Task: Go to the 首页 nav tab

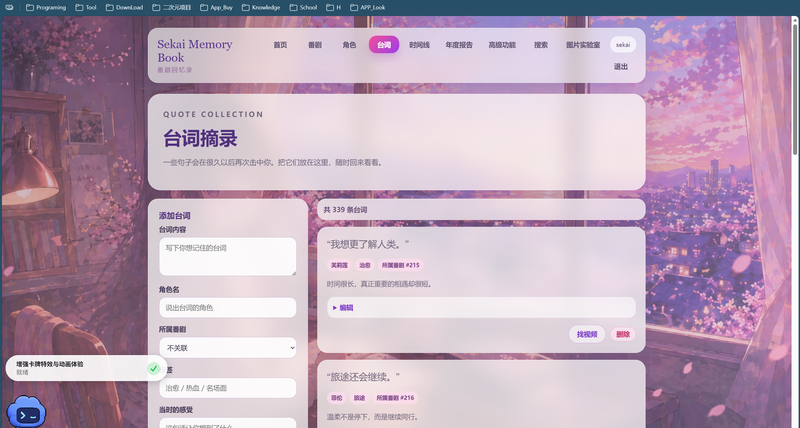Action: click(x=280, y=45)
